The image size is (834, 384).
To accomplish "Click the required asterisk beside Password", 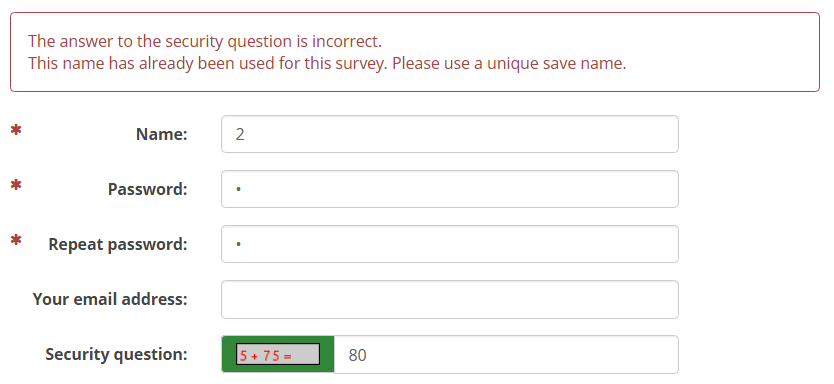I will pos(16,186).
